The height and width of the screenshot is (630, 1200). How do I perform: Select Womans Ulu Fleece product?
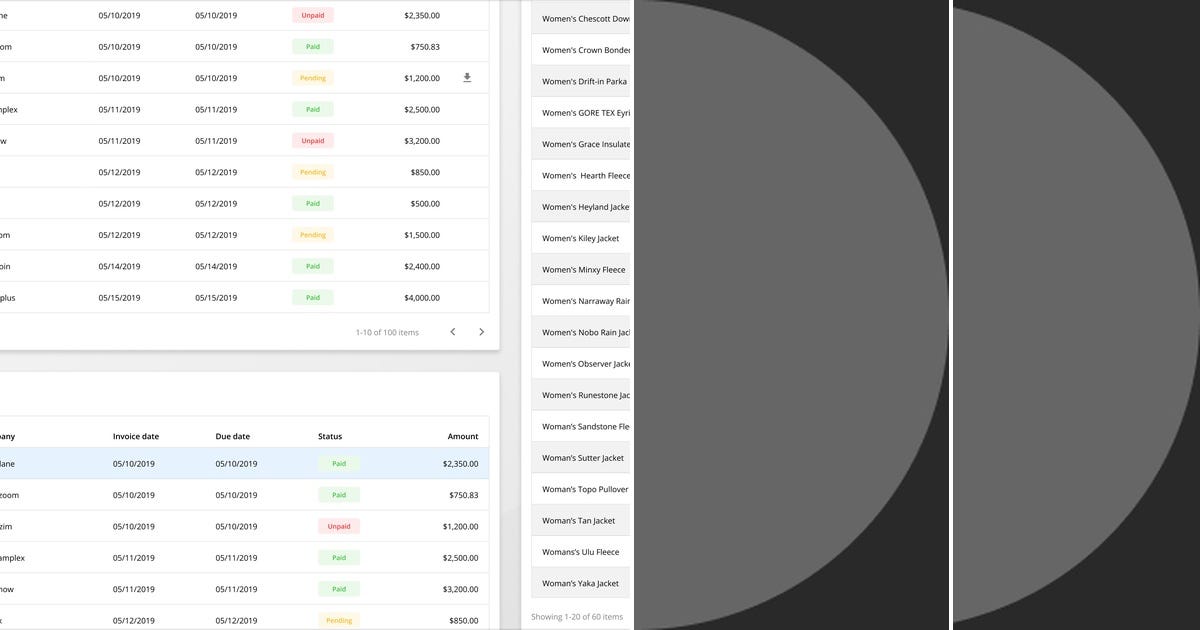(x=580, y=551)
